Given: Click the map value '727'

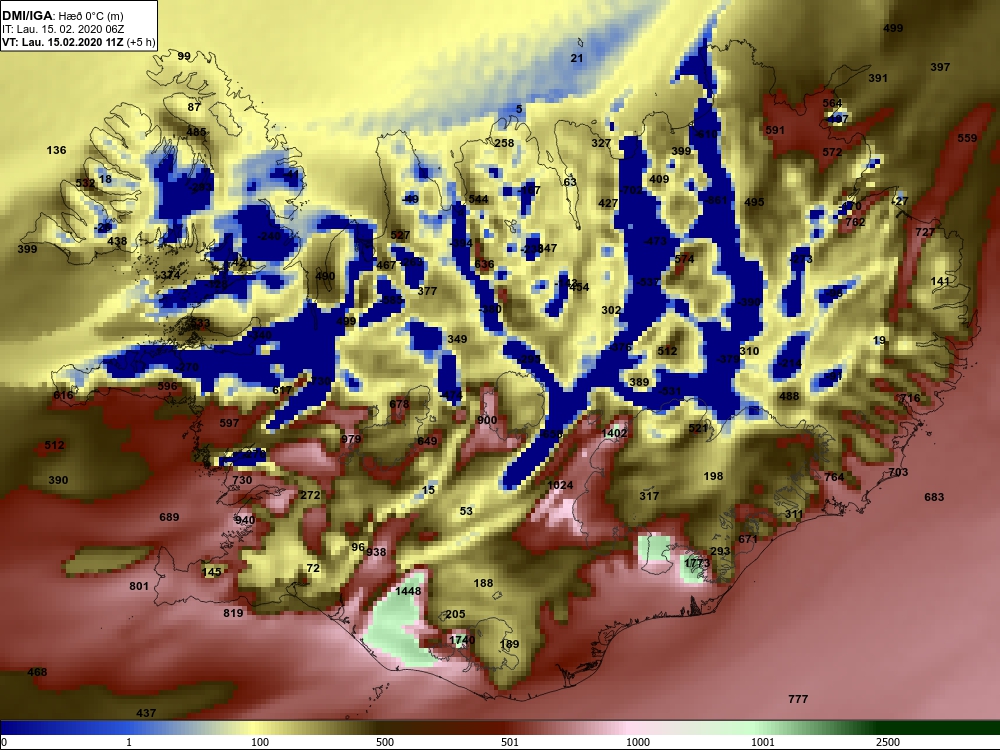Looking at the screenshot, I should [x=925, y=232].
